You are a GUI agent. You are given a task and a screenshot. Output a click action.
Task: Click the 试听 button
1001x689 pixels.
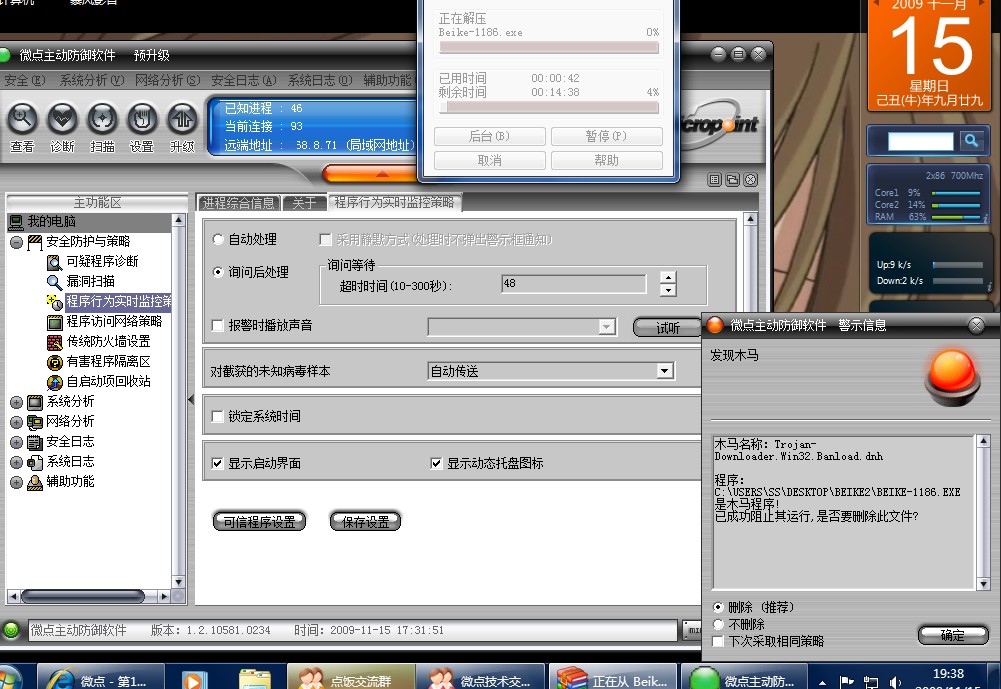point(668,328)
